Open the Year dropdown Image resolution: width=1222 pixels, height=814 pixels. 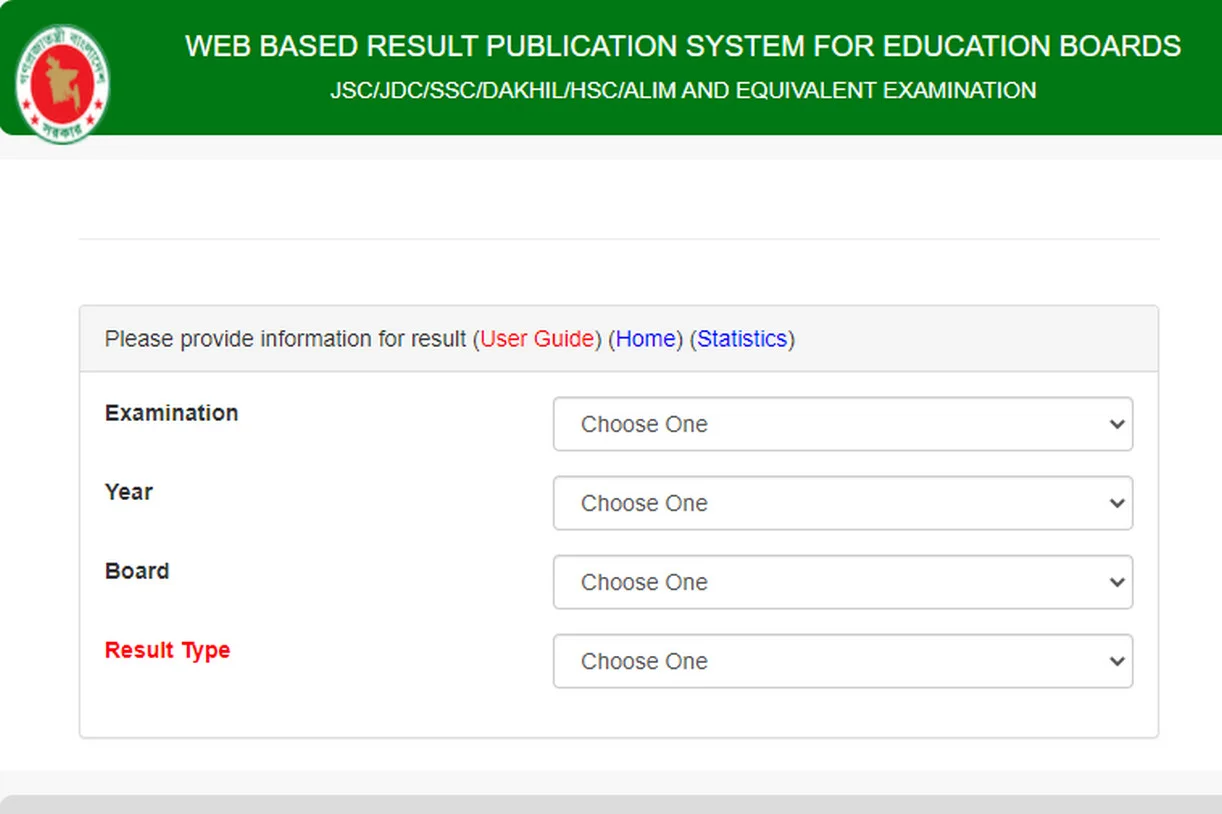point(843,503)
